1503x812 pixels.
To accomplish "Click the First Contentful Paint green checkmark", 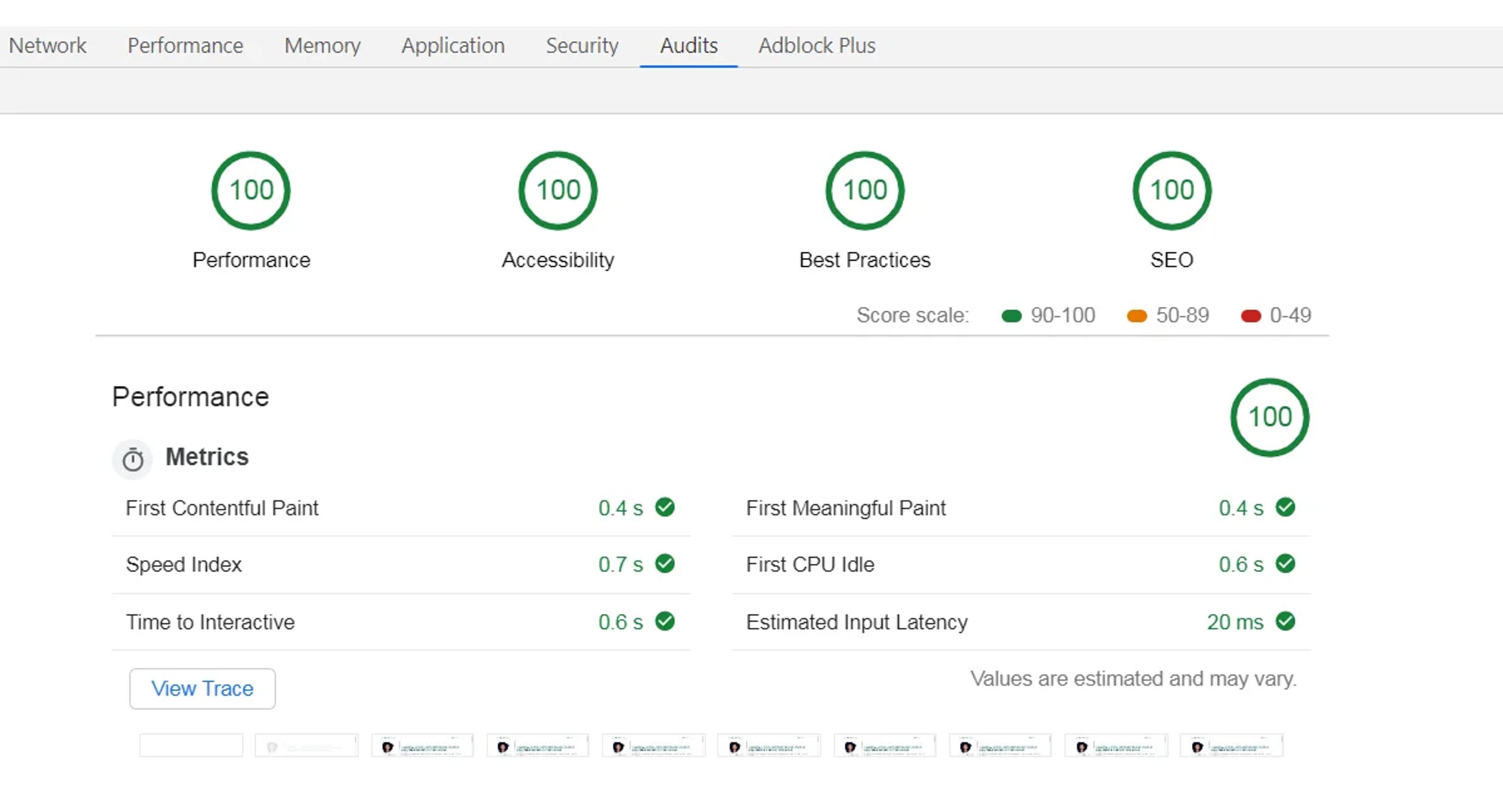I will [665, 507].
